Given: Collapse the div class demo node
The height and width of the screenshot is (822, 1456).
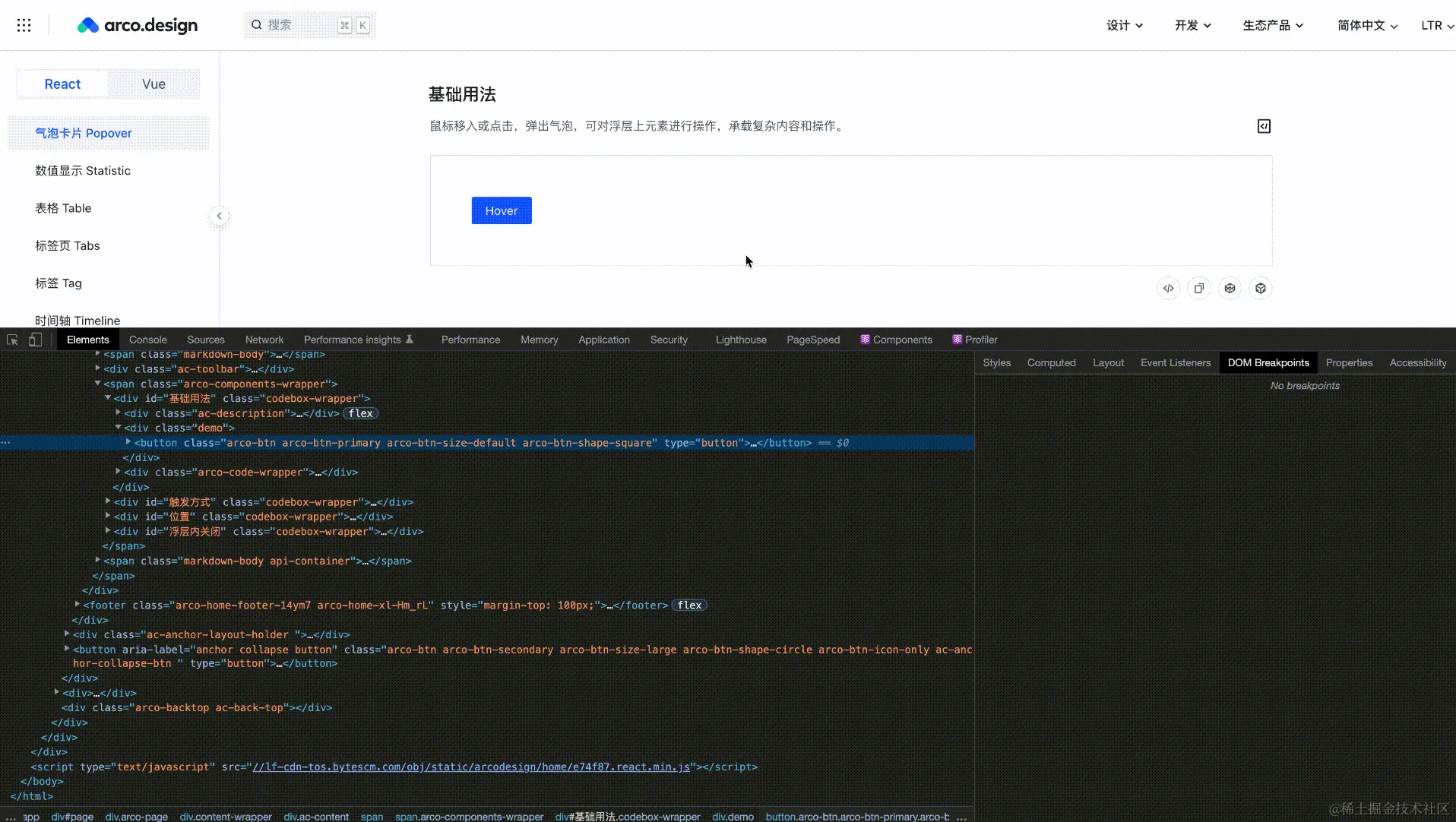Looking at the screenshot, I should click(x=119, y=428).
